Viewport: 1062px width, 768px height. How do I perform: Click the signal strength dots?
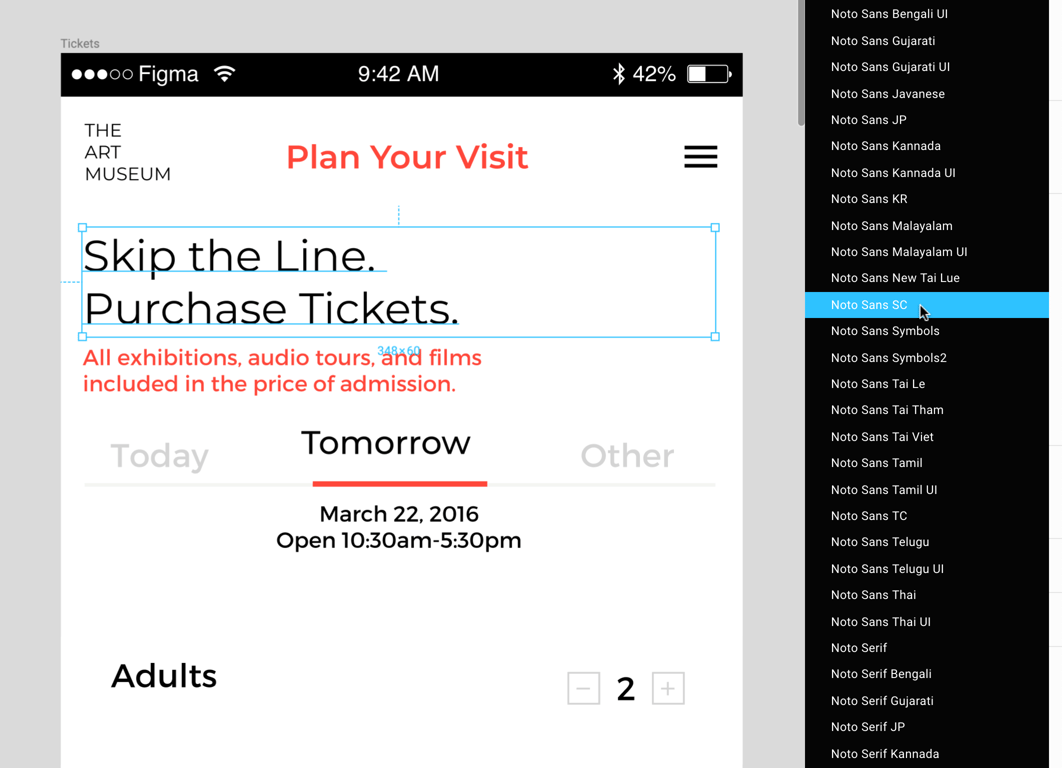tap(102, 74)
